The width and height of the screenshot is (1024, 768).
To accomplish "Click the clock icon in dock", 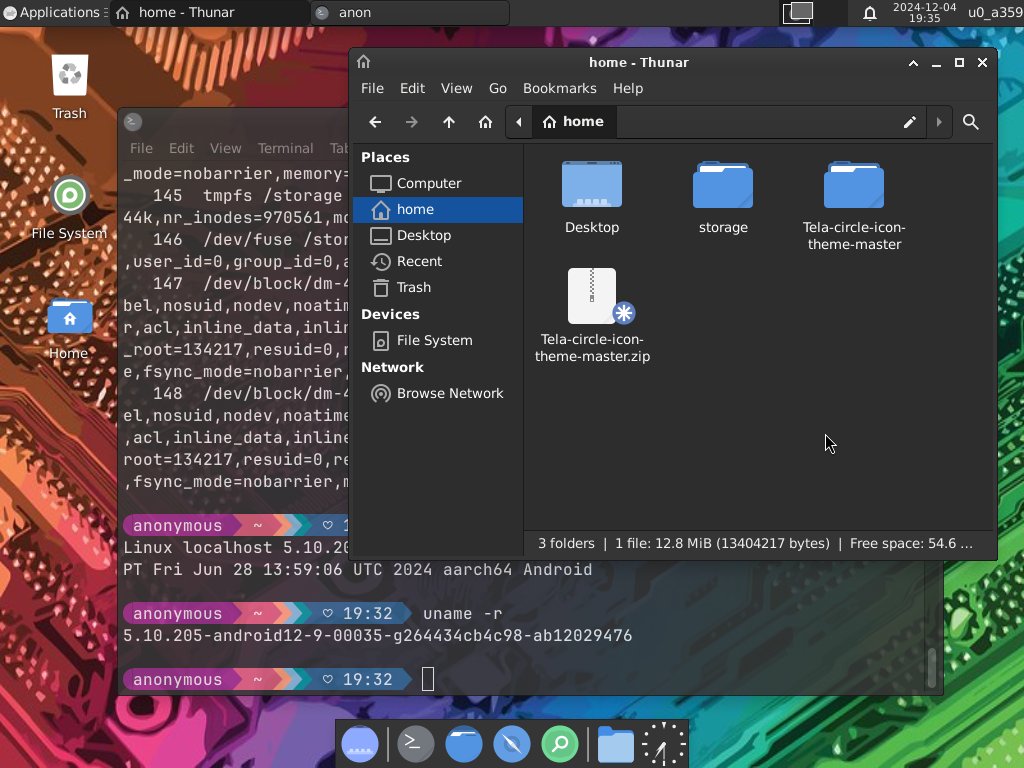I will [x=664, y=744].
